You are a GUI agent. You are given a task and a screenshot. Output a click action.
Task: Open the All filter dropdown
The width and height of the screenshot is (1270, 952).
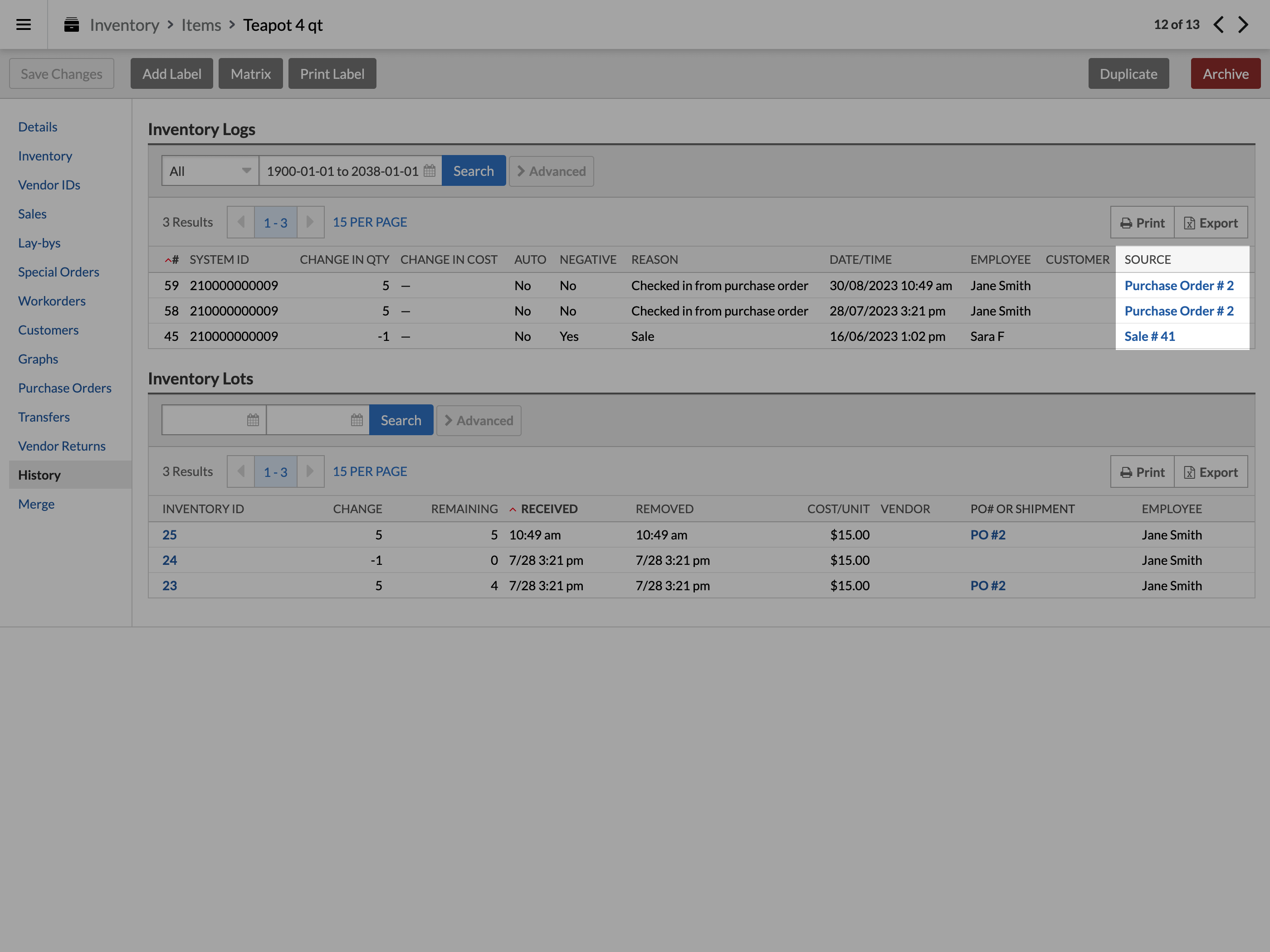tap(210, 171)
